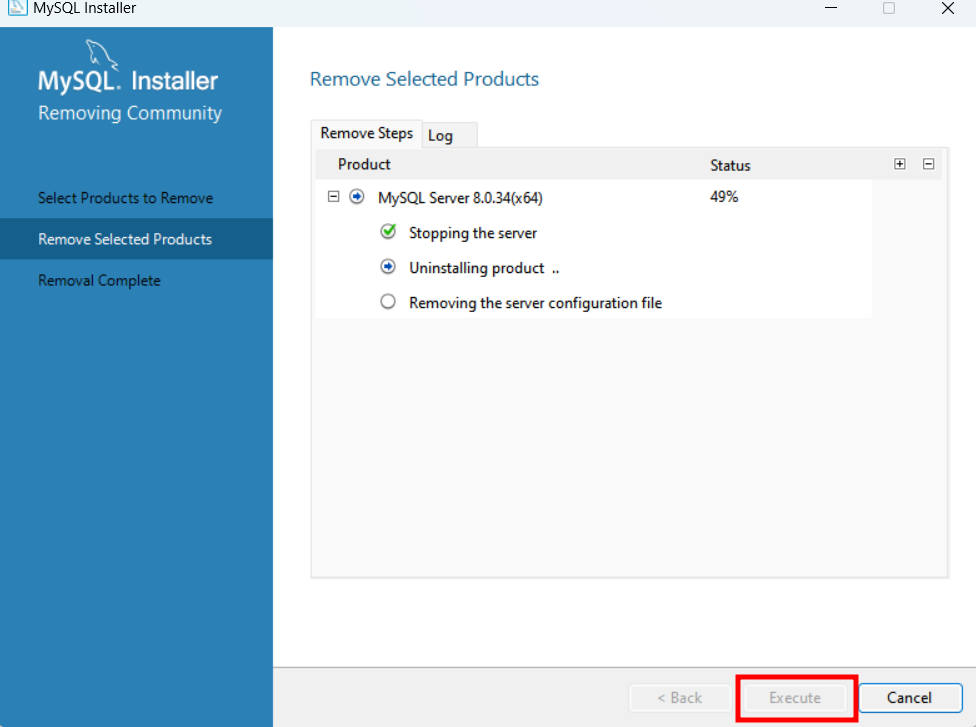Open Removal Complete sidebar step

[100, 281]
